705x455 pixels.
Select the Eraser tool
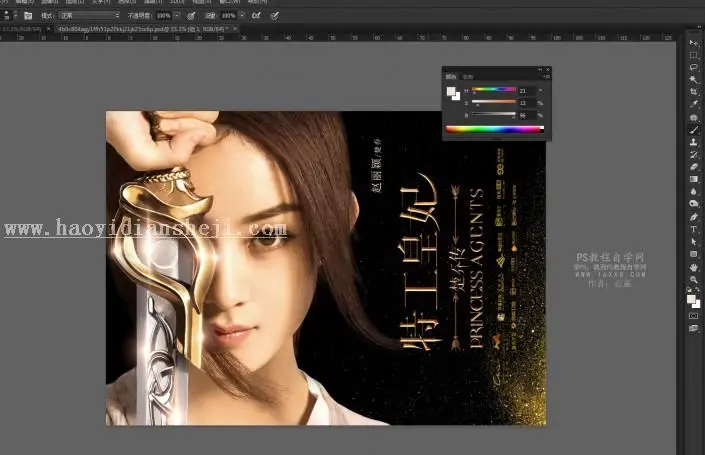pos(694,166)
